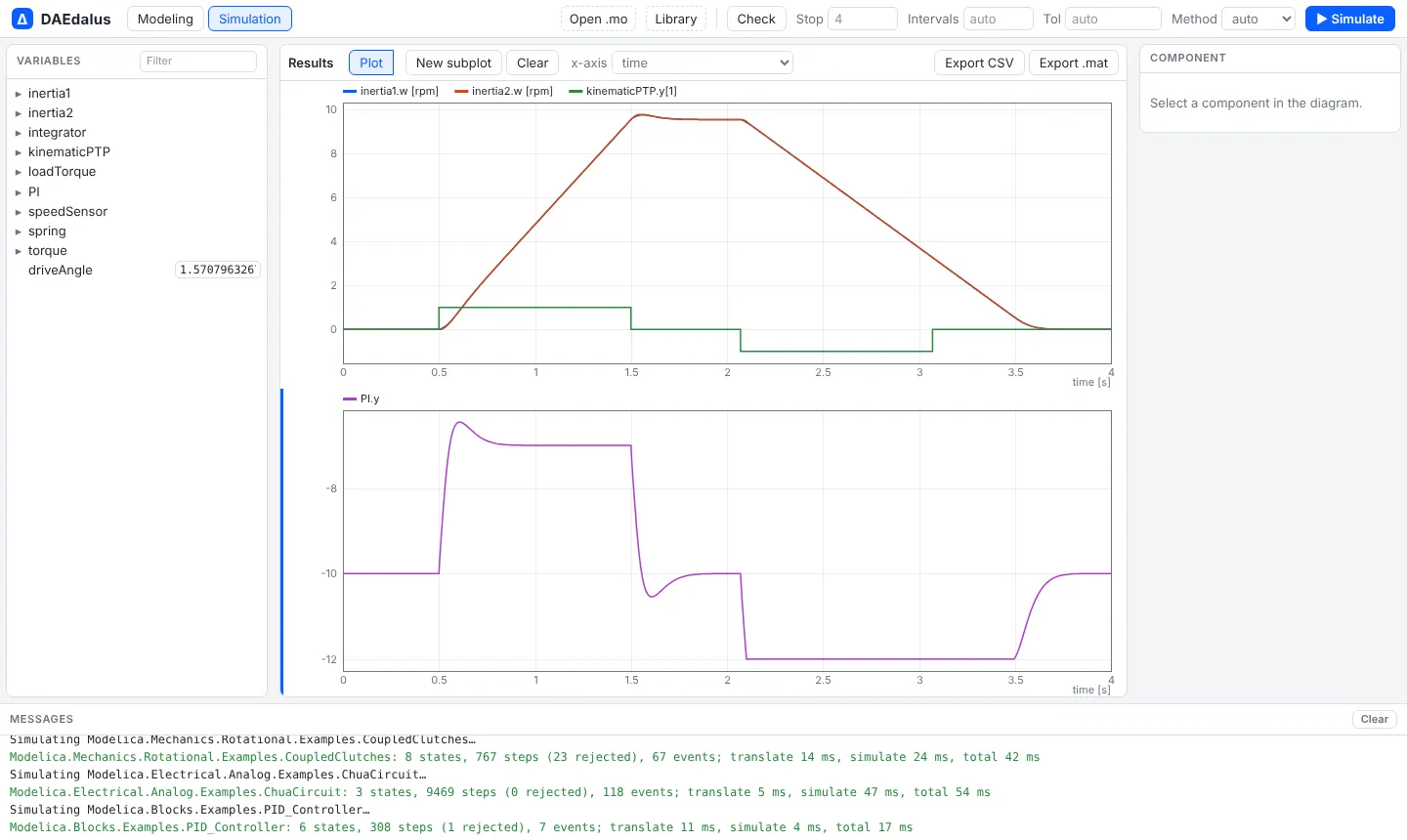Click the Export .mat button
Screen dimensions: 1407x840
[1074, 63]
